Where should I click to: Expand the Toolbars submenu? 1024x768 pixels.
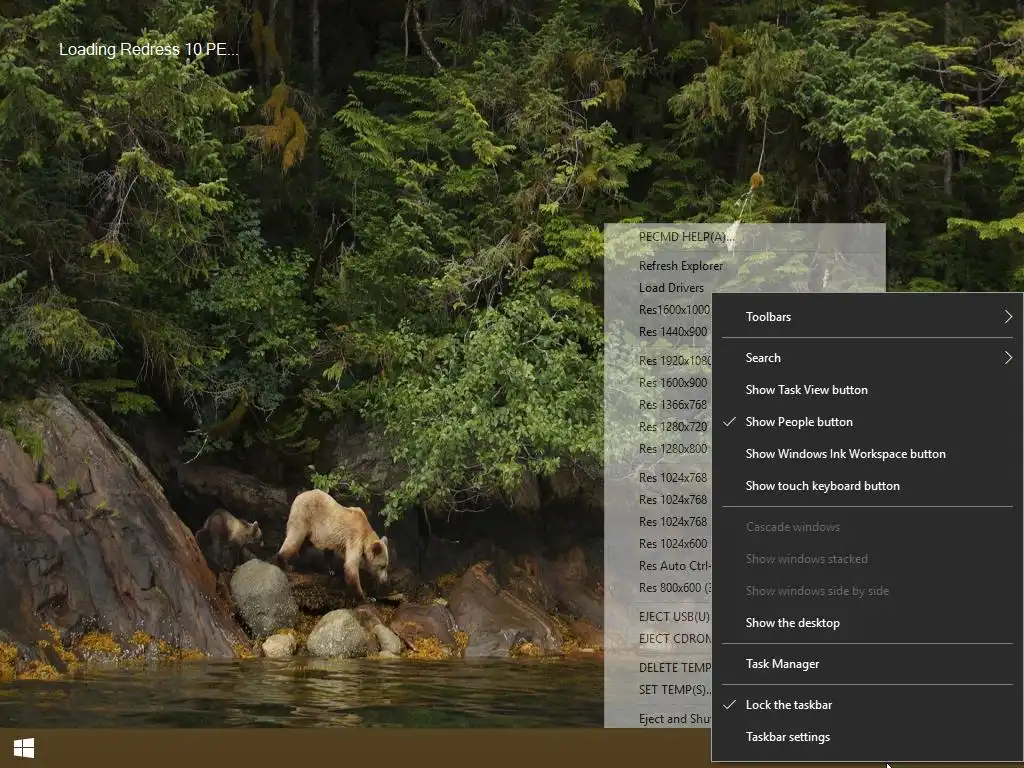[867, 317]
